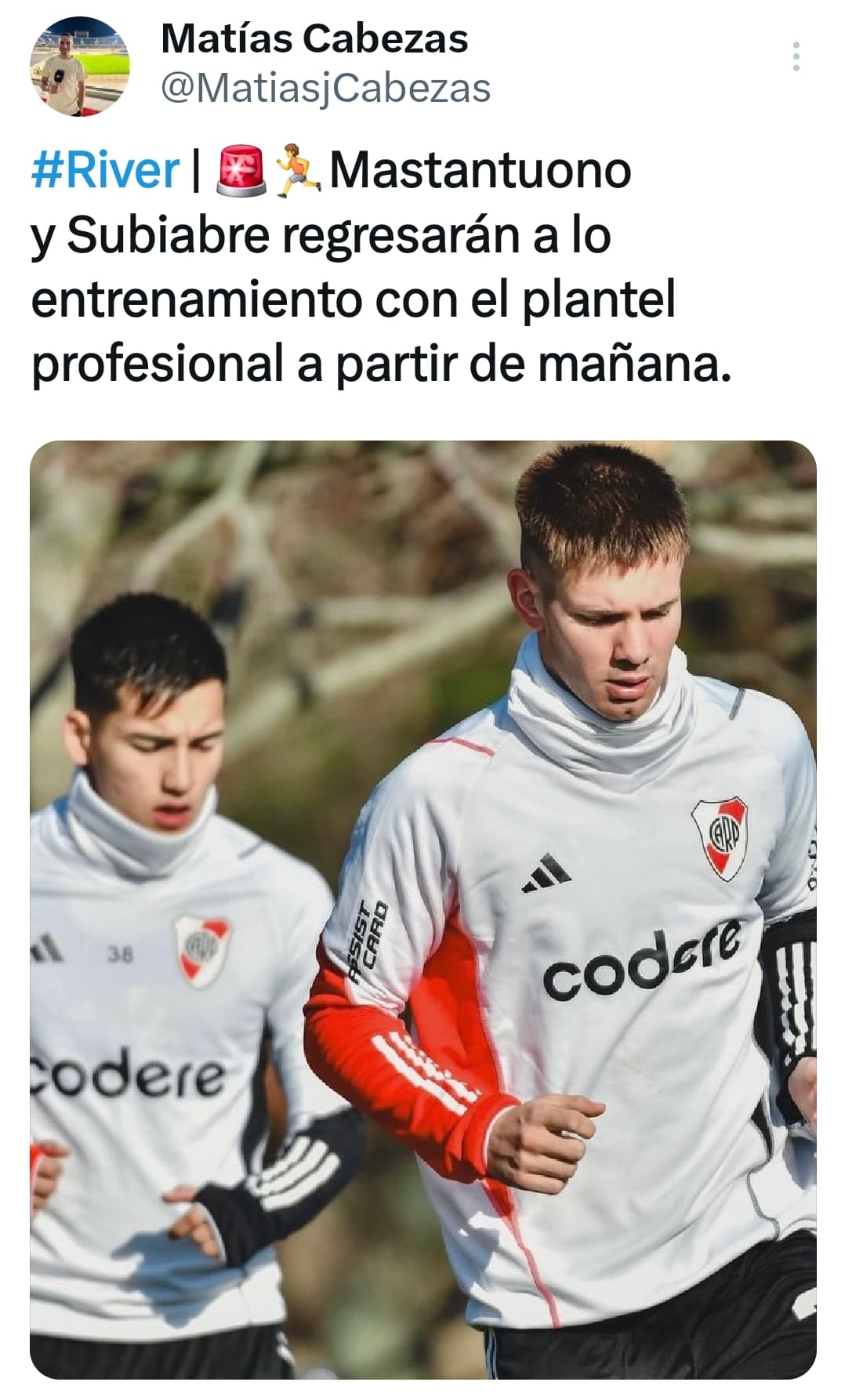Click the number 38 on left jersey

[121, 955]
